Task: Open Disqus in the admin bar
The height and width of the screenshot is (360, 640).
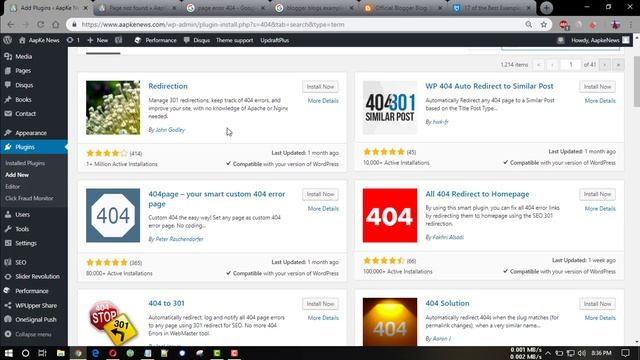Action: point(197,40)
